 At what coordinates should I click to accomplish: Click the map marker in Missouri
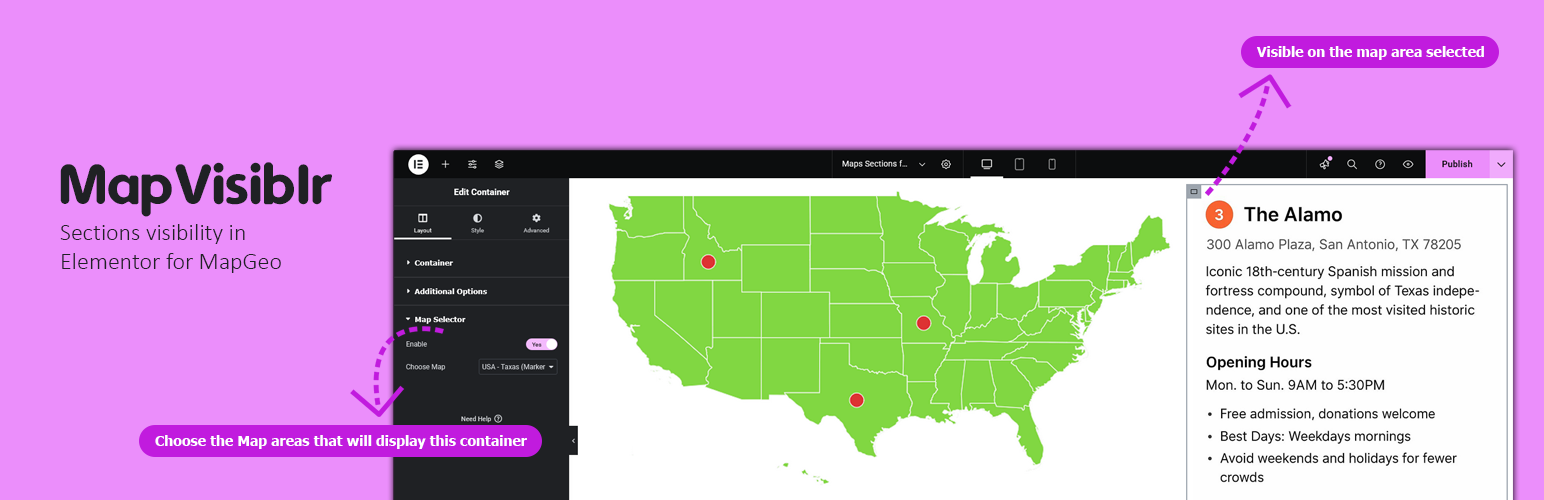click(923, 323)
